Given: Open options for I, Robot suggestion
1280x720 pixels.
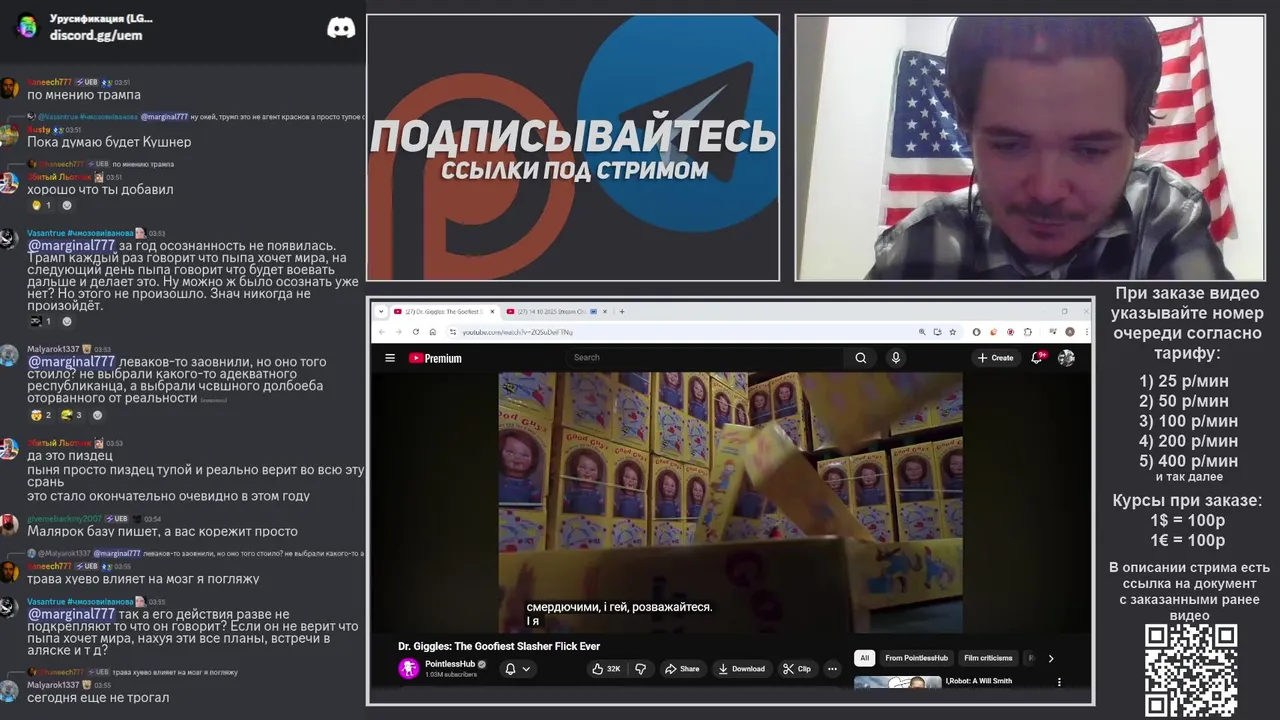Looking at the screenshot, I should click(1059, 682).
